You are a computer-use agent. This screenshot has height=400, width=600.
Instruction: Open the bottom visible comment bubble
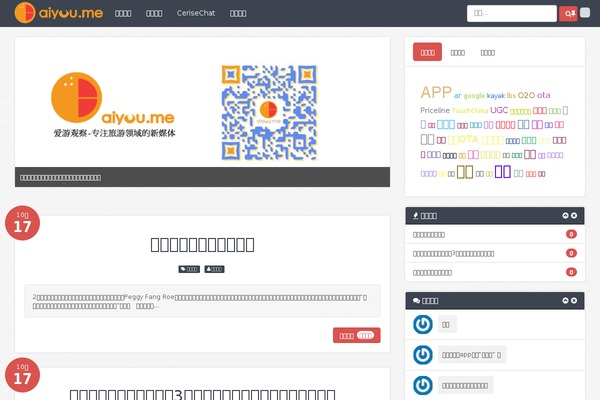point(465,385)
